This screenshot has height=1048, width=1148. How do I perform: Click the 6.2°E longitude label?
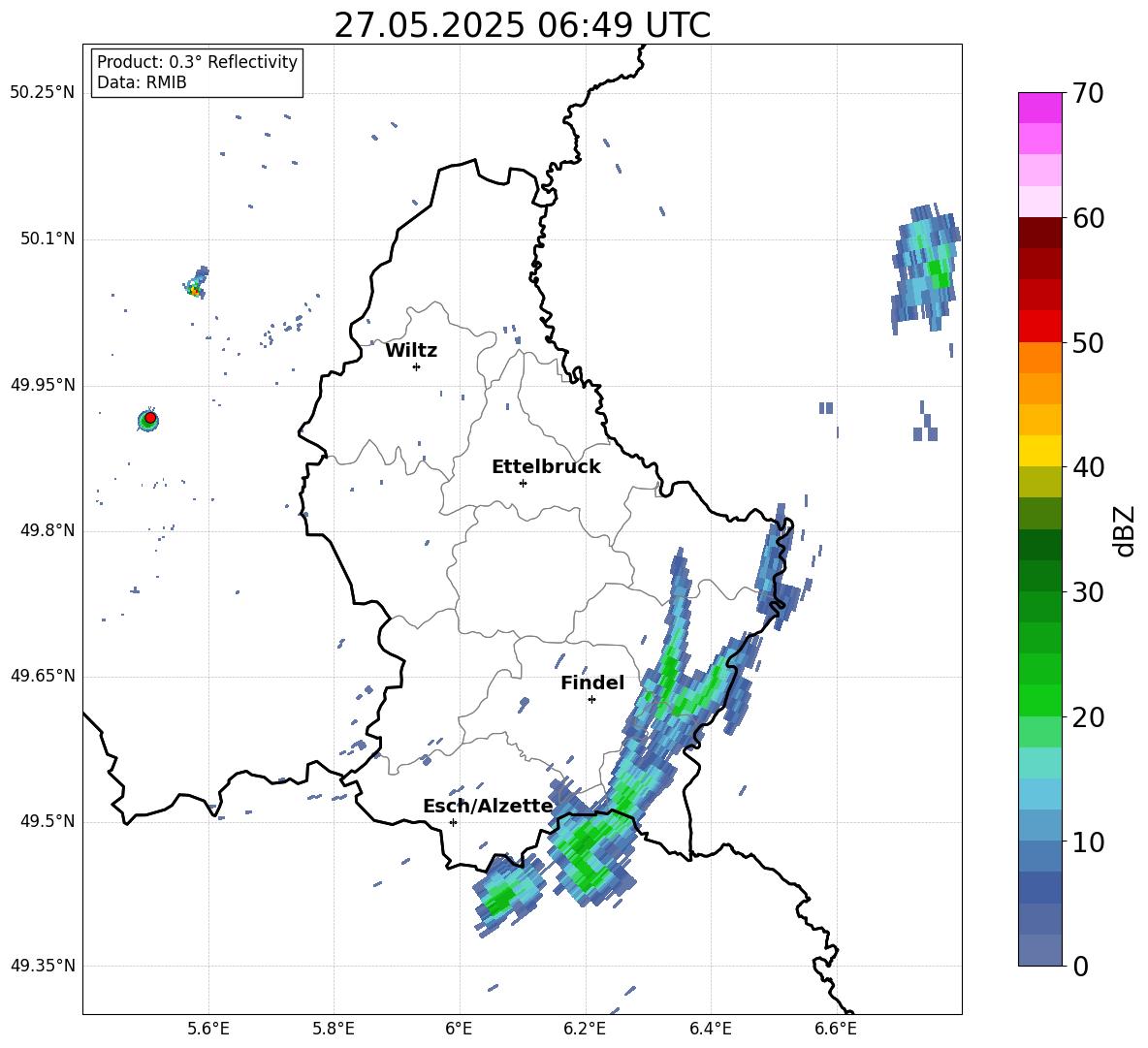click(585, 1029)
